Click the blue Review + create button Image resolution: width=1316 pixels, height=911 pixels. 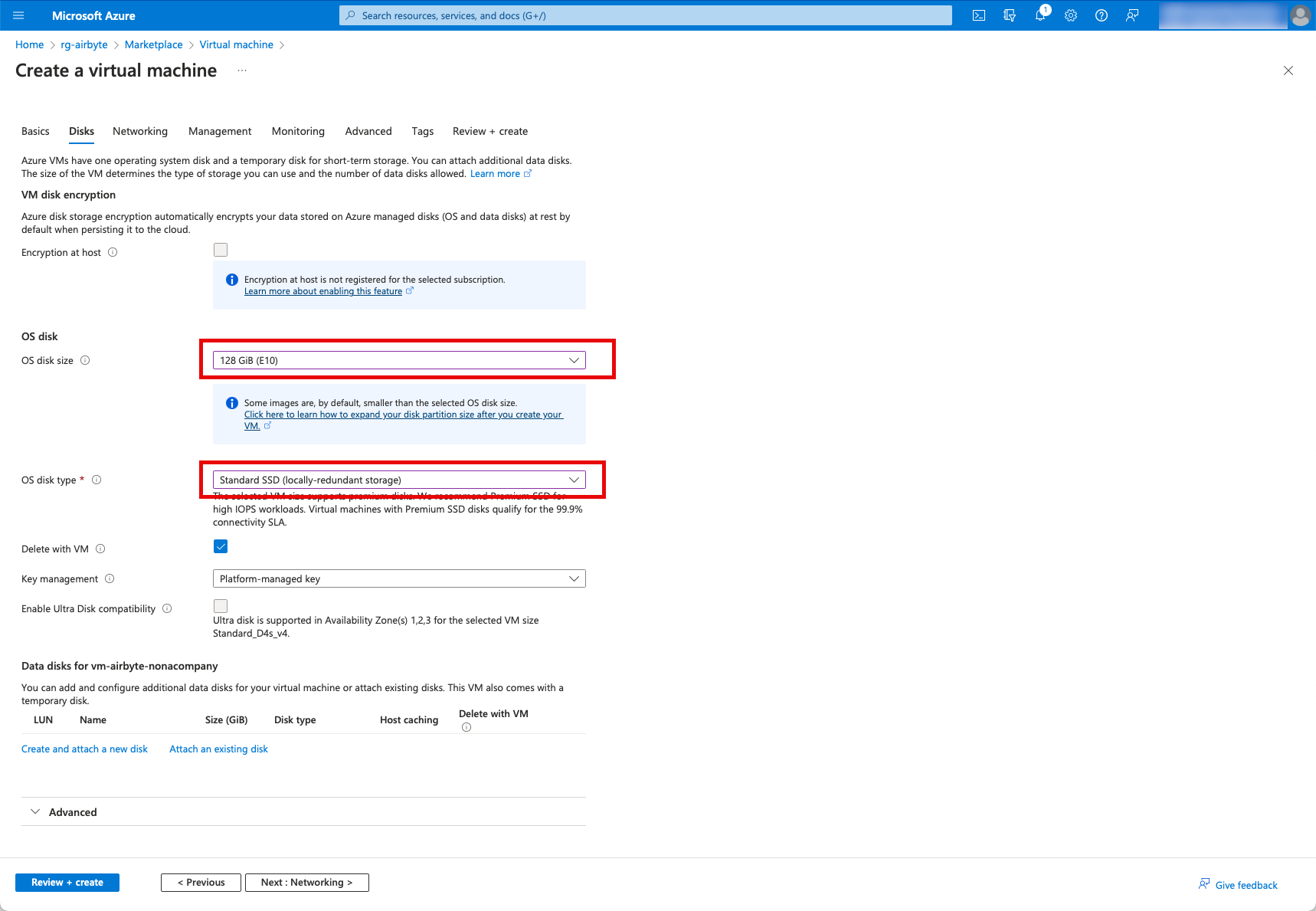coord(67,882)
